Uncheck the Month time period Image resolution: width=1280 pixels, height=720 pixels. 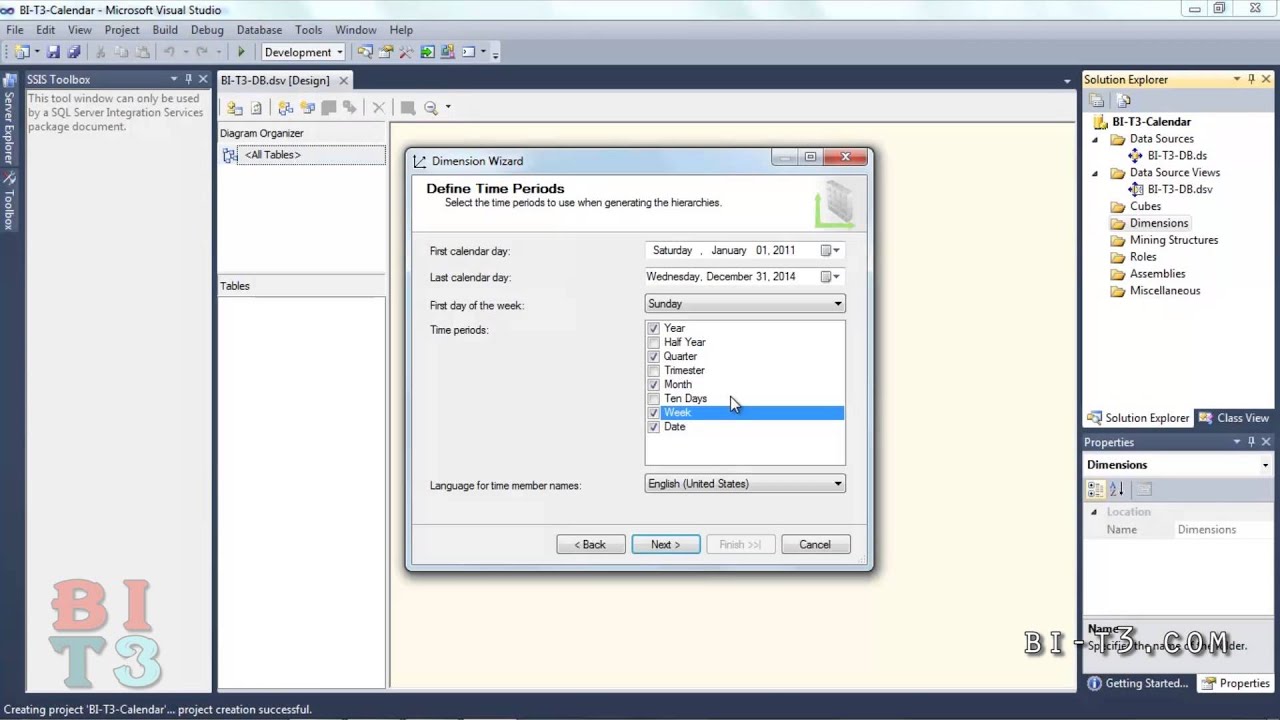click(x=654, y=384)
